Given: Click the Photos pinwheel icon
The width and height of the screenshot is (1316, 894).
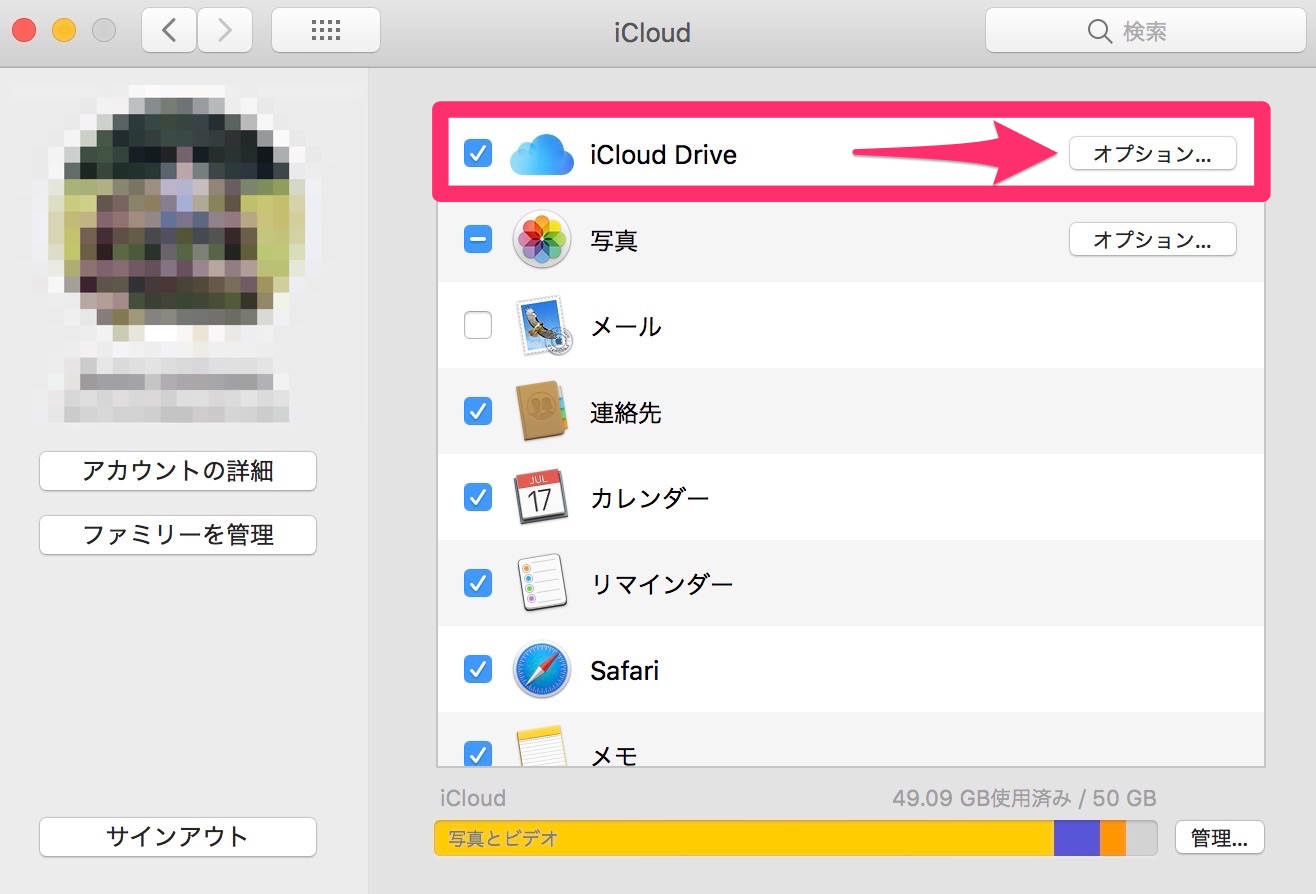Looking at the screenshot, I should coord(541,240).
